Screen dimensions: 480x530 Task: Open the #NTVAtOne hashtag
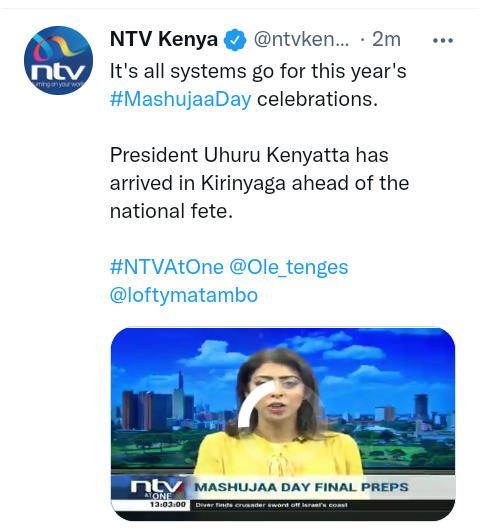pyautogui.click(x=167, y=267)
